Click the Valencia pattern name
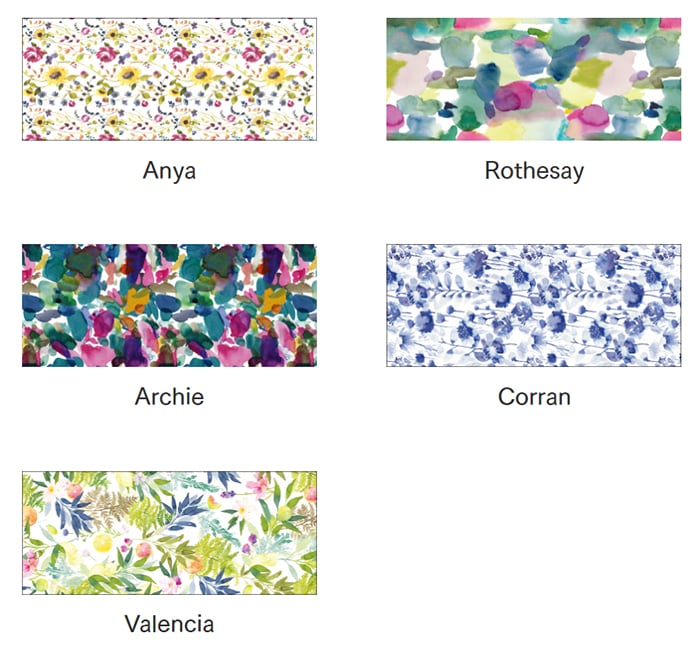The image size is (700, 658). [x=169, y=624]
